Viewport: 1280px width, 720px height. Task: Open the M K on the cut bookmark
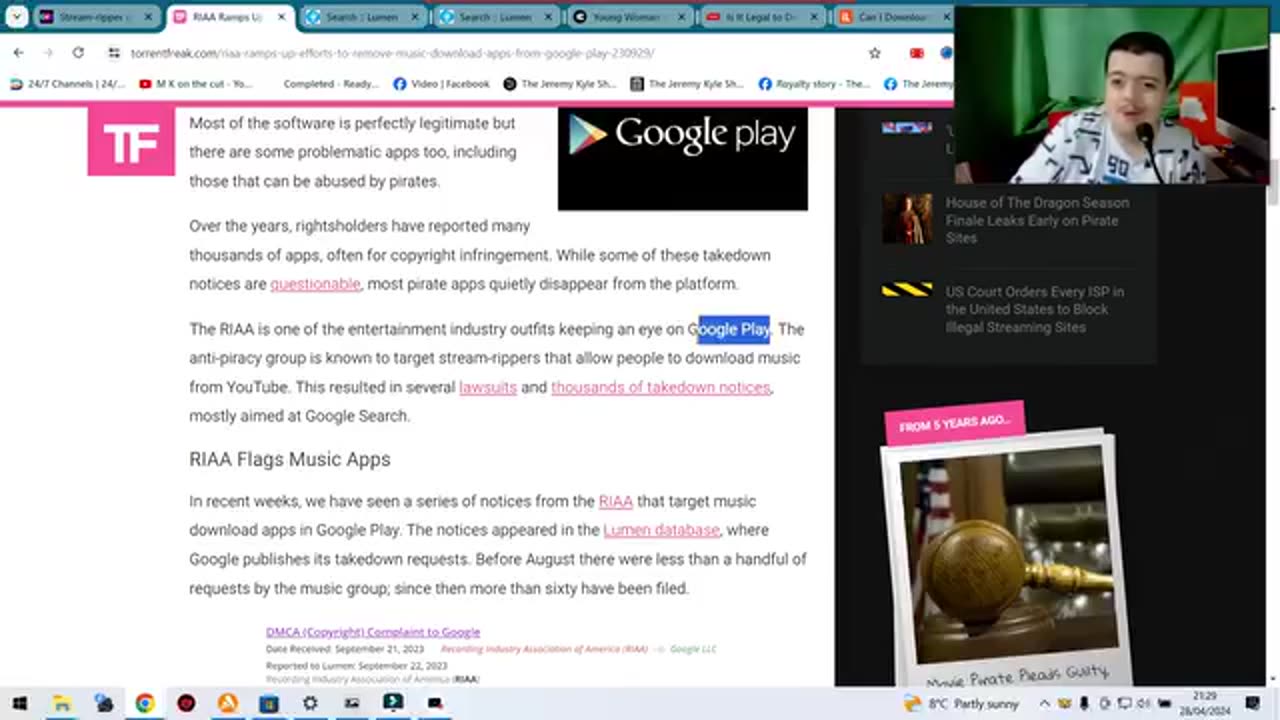[x=196, y=84]
